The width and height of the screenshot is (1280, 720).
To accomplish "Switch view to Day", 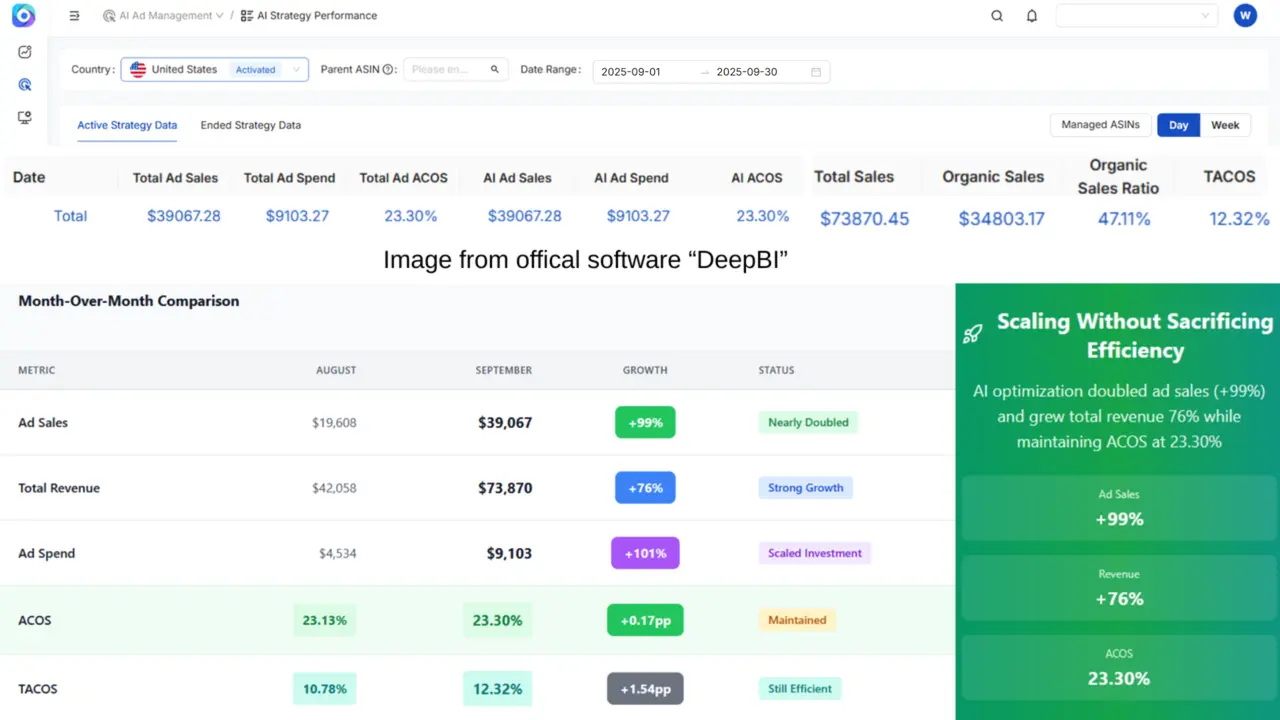I will tap(1178, 125).
